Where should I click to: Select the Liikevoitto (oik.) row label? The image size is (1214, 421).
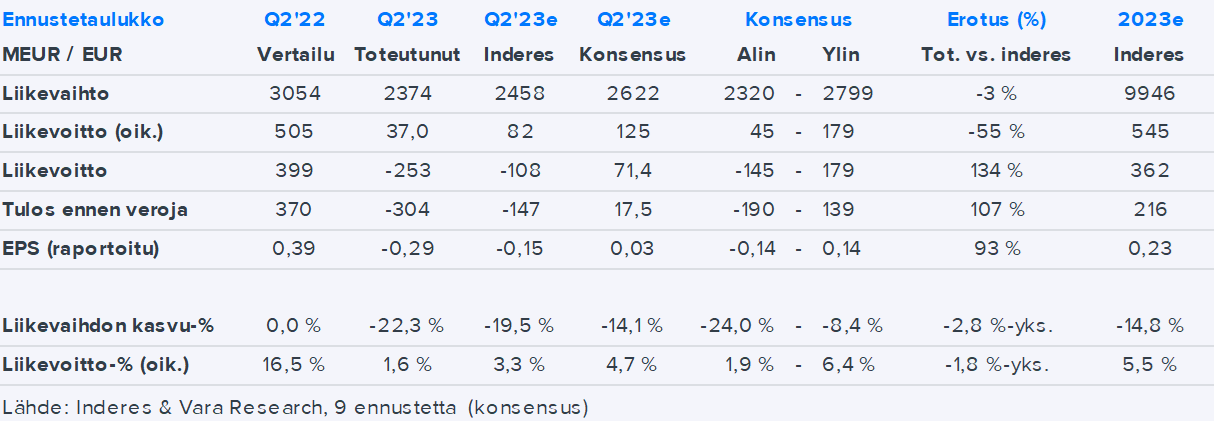[82, 132]
